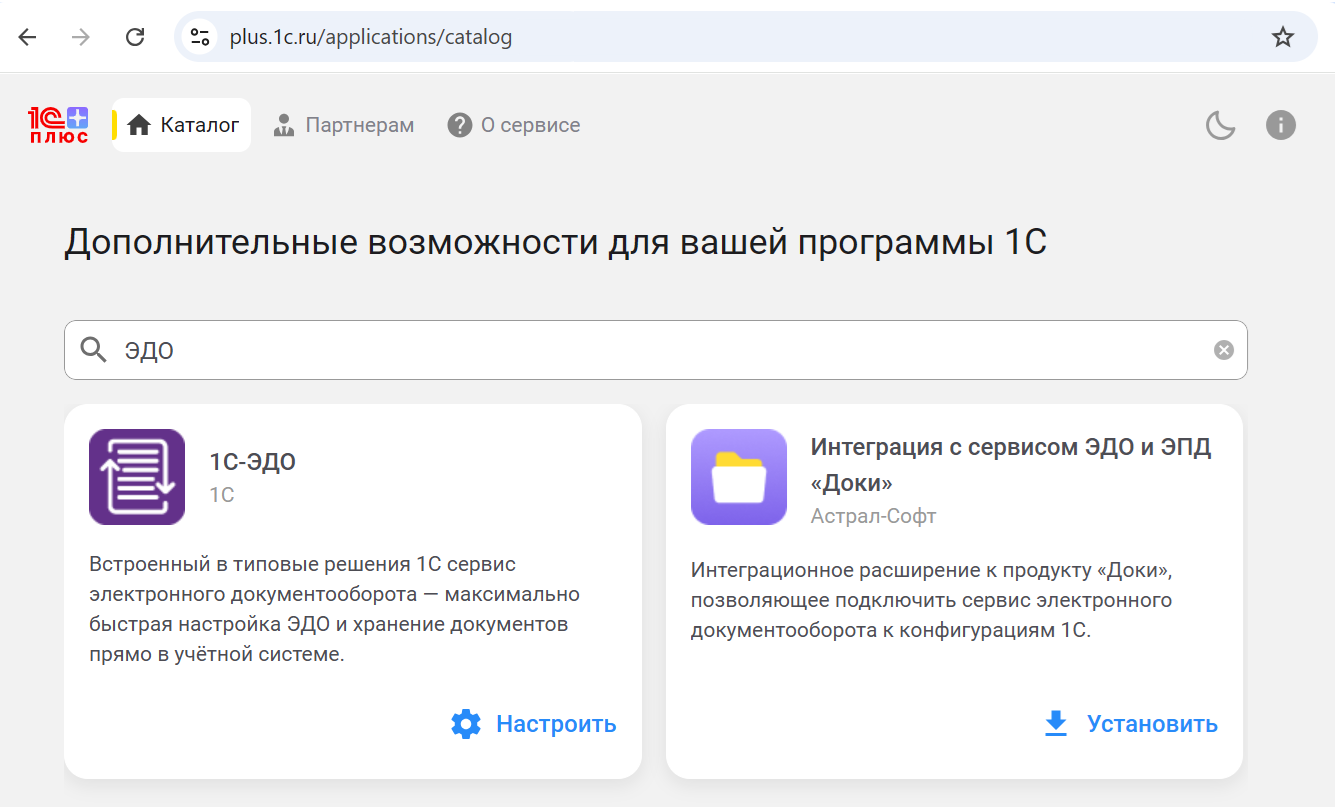Image resolution: width=1335 pixels, height=807 pixels.
Task: Open the Доки folder app icon
Action: (x=739, y=477)
